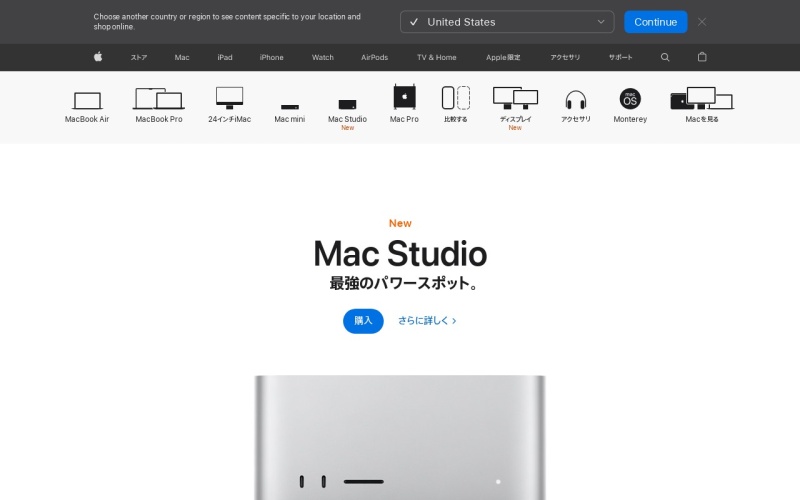Select the MacBook Air icon
The height and width of the screenshot is (500, 800).
(87, 100)
